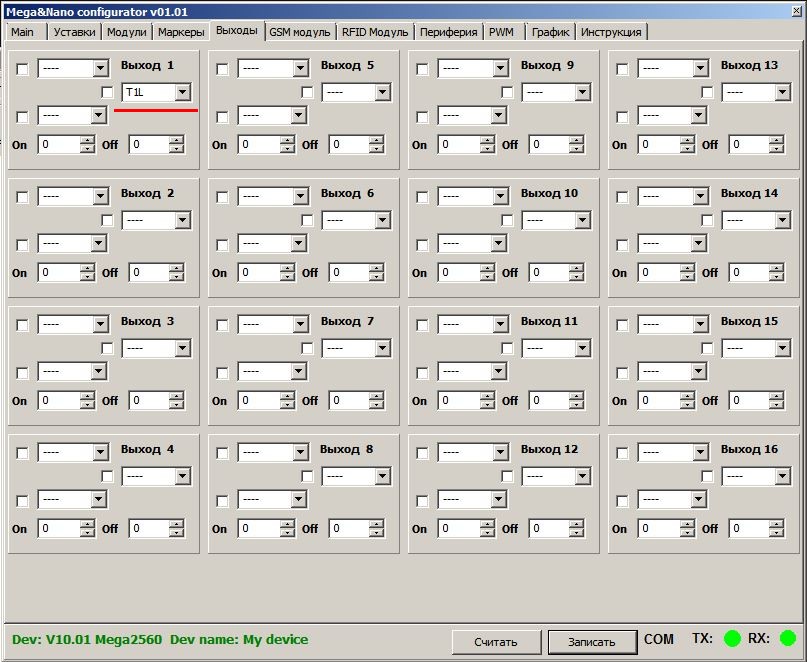The width and height of the screenshot is (807, 662).
Task: Expand the top dropdown in Выход 5 panel
Action: 300,69
